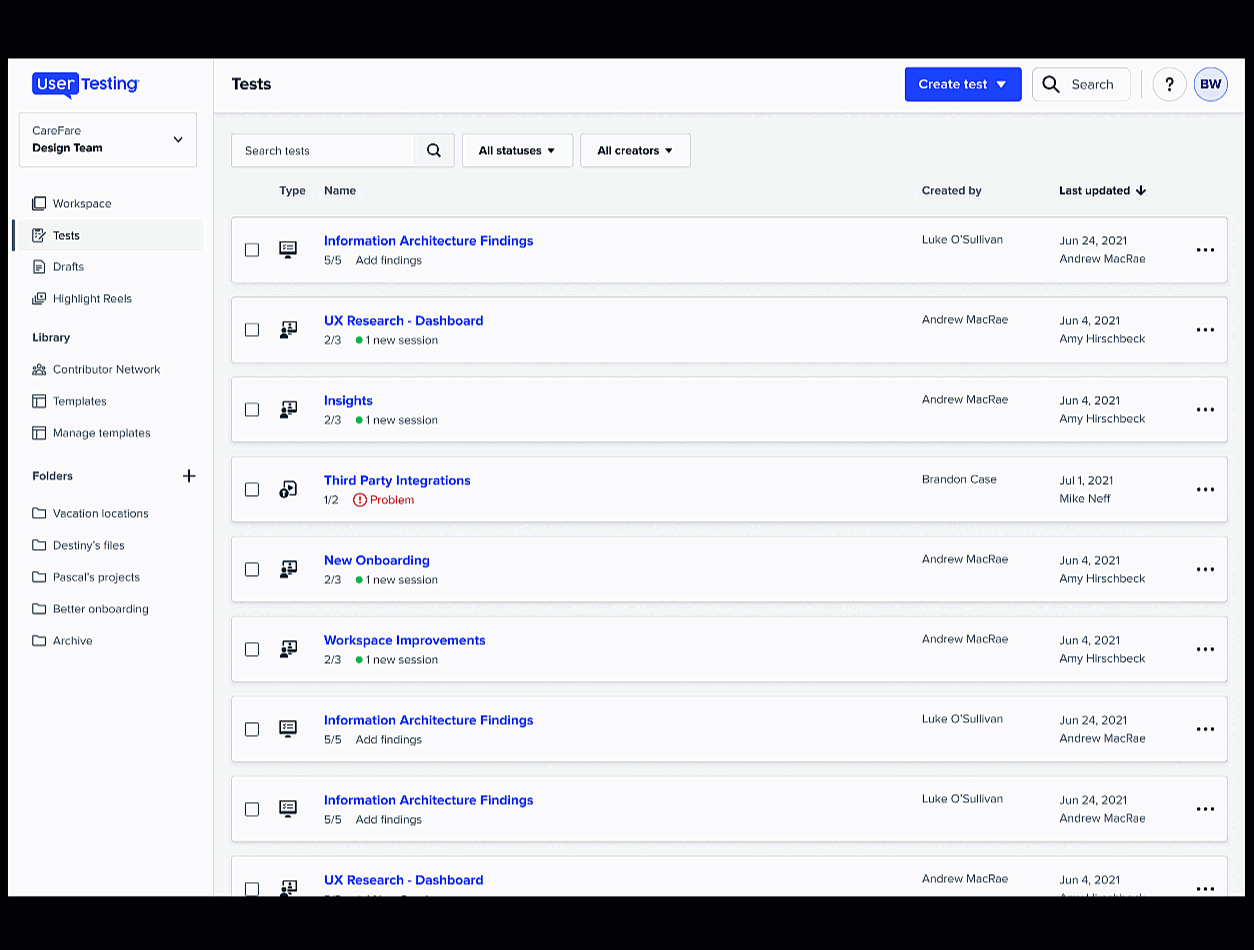The width and height of the screenshot is (1254, 950).
Task: Click the type icon for Workspace Improvements
Action: (288, 650)
